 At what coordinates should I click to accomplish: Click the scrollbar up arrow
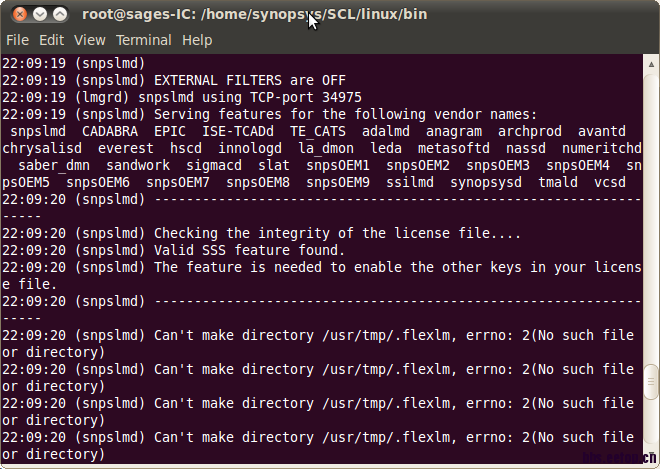tap(651, 63)
